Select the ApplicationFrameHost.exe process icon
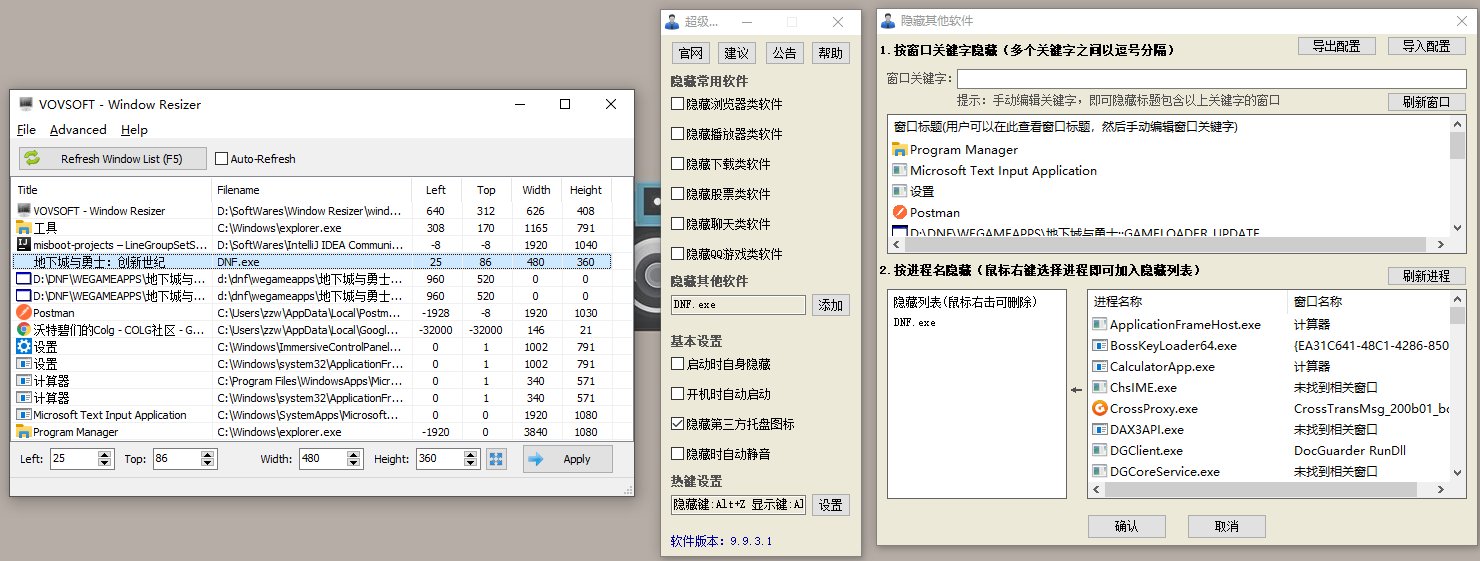The height and width of the screenshot is (561, 1480). (x=1100, y=325)
